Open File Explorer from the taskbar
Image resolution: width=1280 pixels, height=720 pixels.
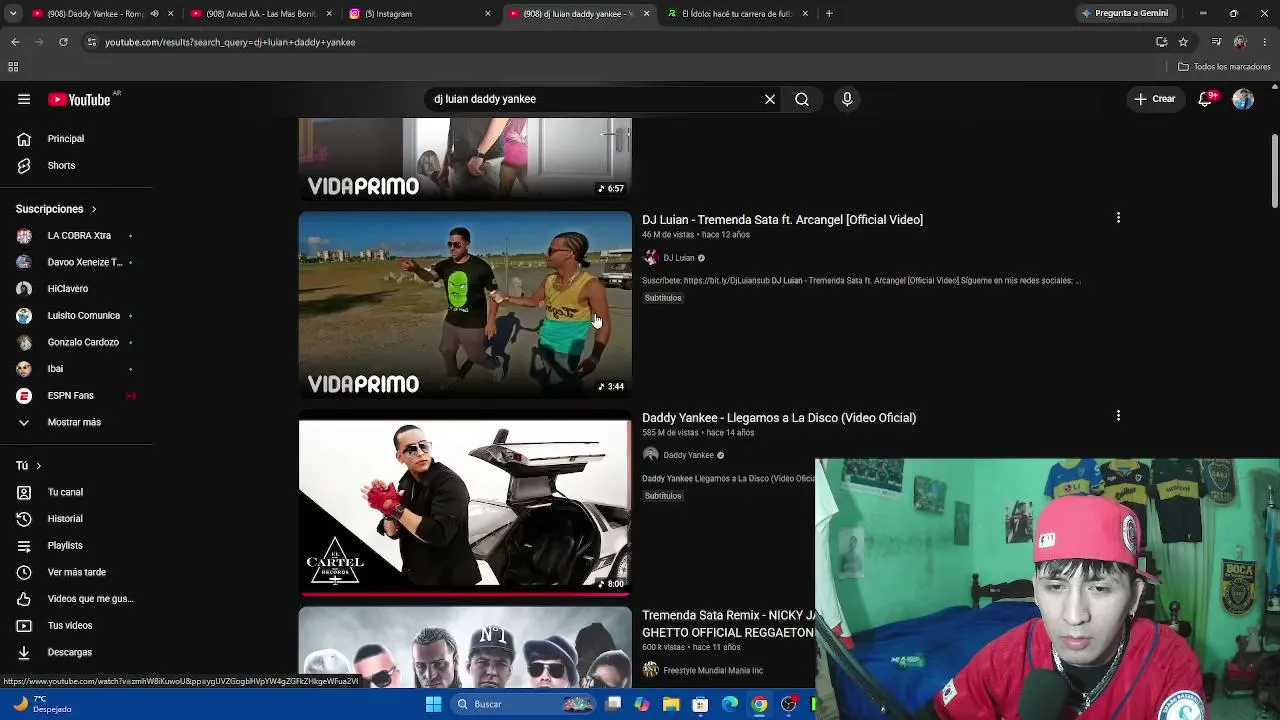[x=671, y=704]
